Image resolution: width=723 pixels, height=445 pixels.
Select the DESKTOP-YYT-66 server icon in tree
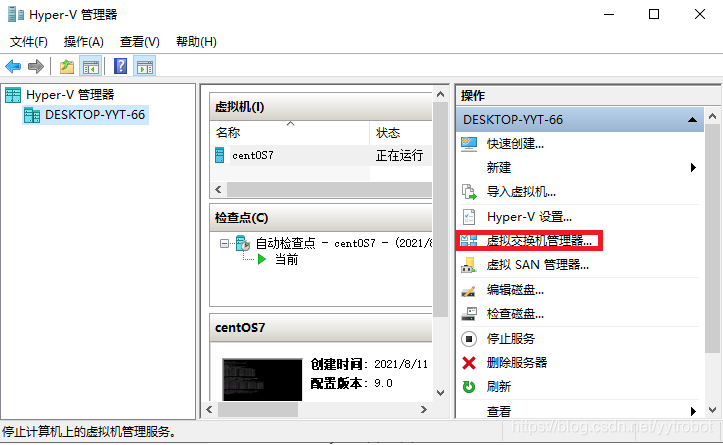coord(32,115)
